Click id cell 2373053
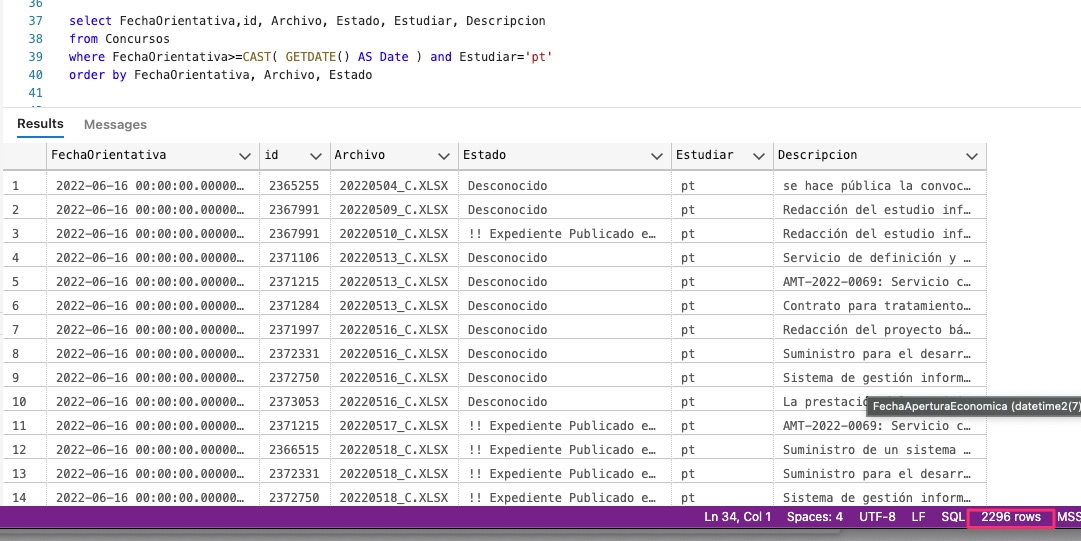Viewport: 1081px width, 541px height. [x=294, y=402]
